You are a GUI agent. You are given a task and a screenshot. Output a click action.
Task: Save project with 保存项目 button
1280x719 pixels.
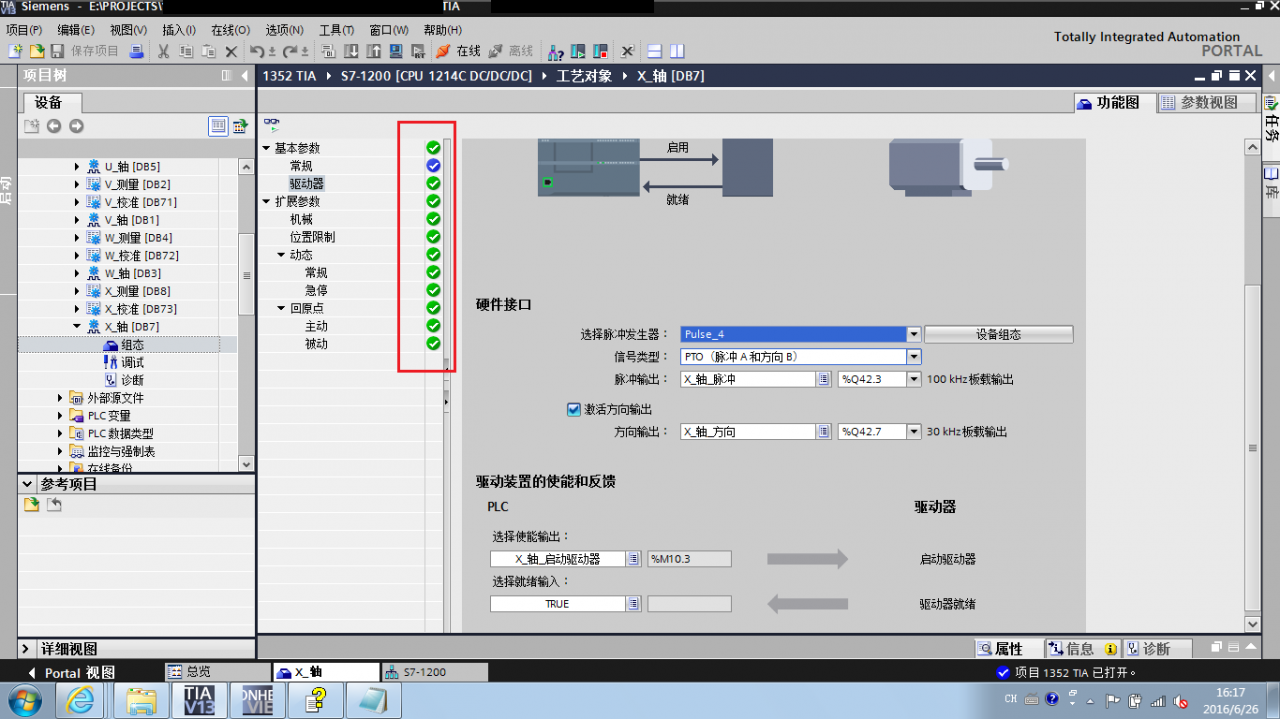tap(85, 51)
